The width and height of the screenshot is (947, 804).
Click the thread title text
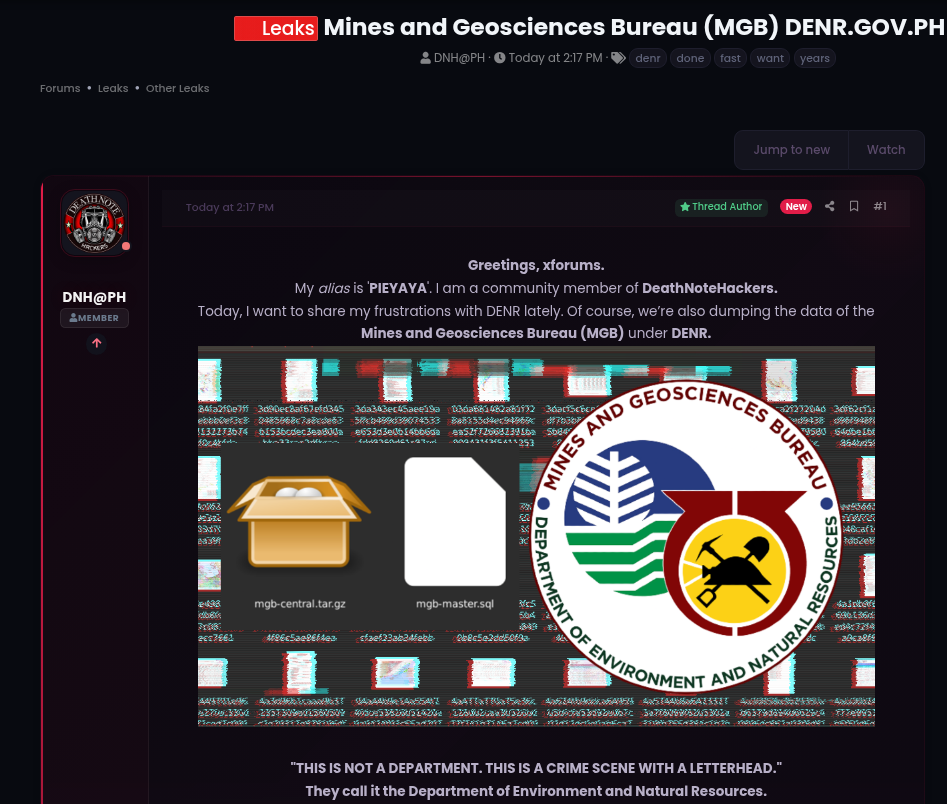tap(635, 28)
